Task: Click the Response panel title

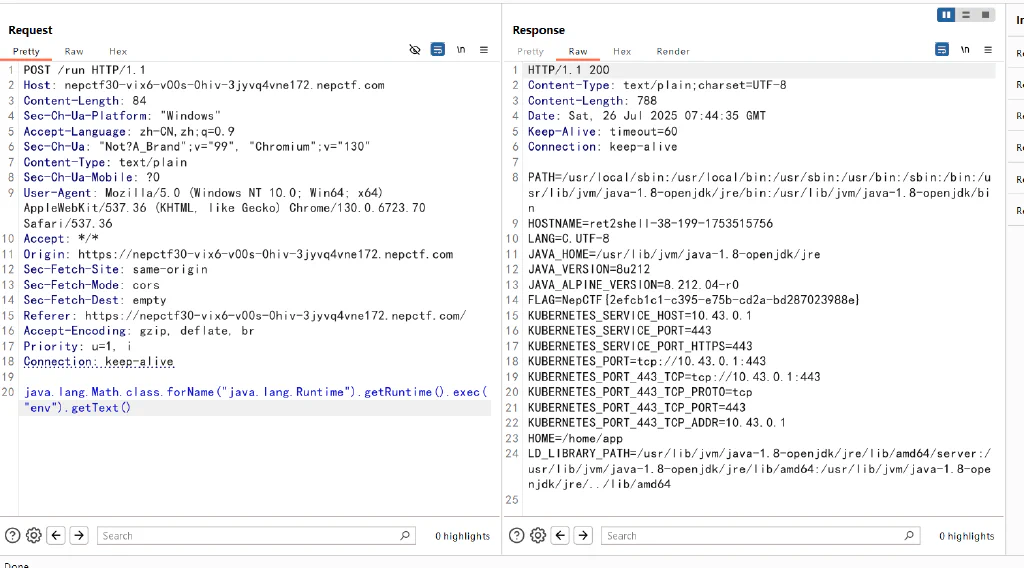Action: coord(539,30)
